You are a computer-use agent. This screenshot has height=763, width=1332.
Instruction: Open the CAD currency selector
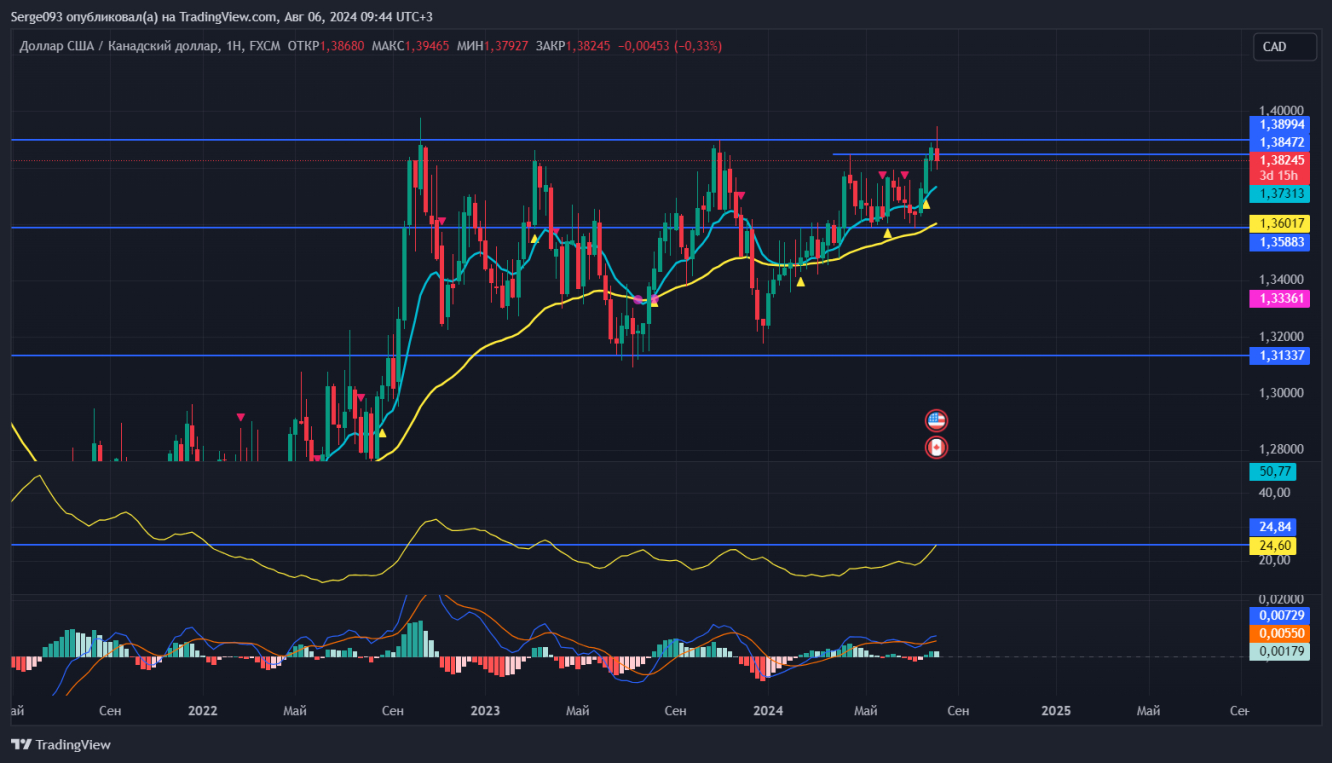click(1285, 46)
